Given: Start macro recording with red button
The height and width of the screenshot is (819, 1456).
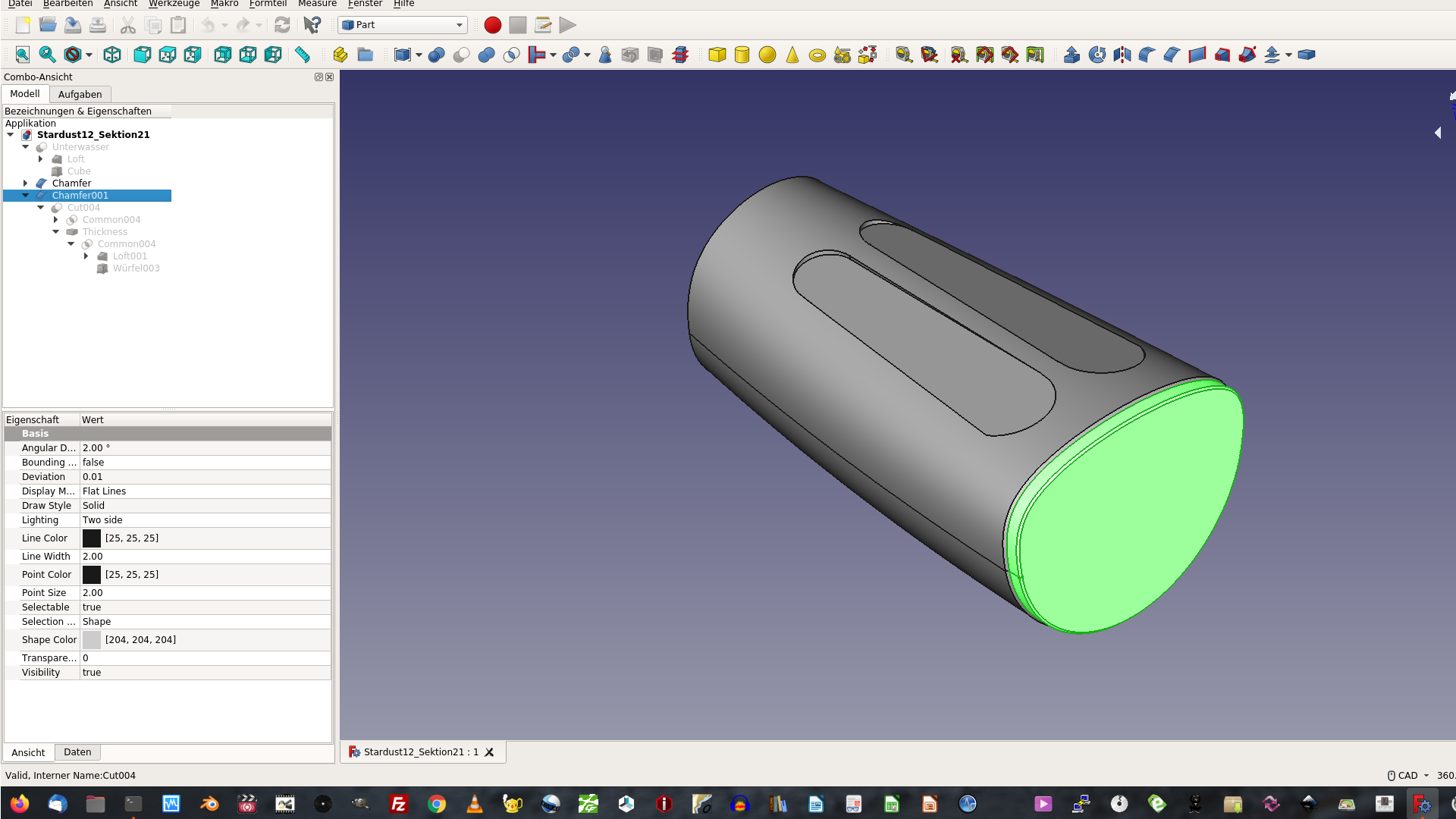Looking at the screenshot, I should 492,25.
